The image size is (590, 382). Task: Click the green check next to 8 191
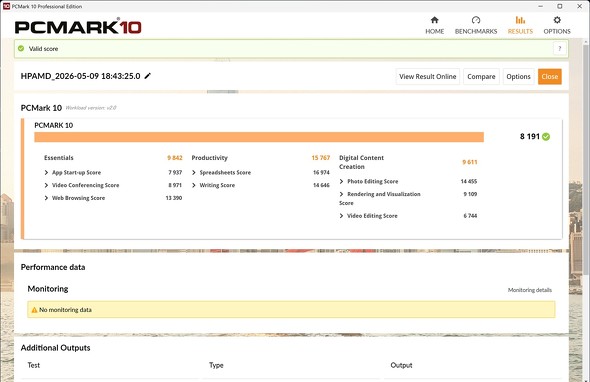[546, 137]
